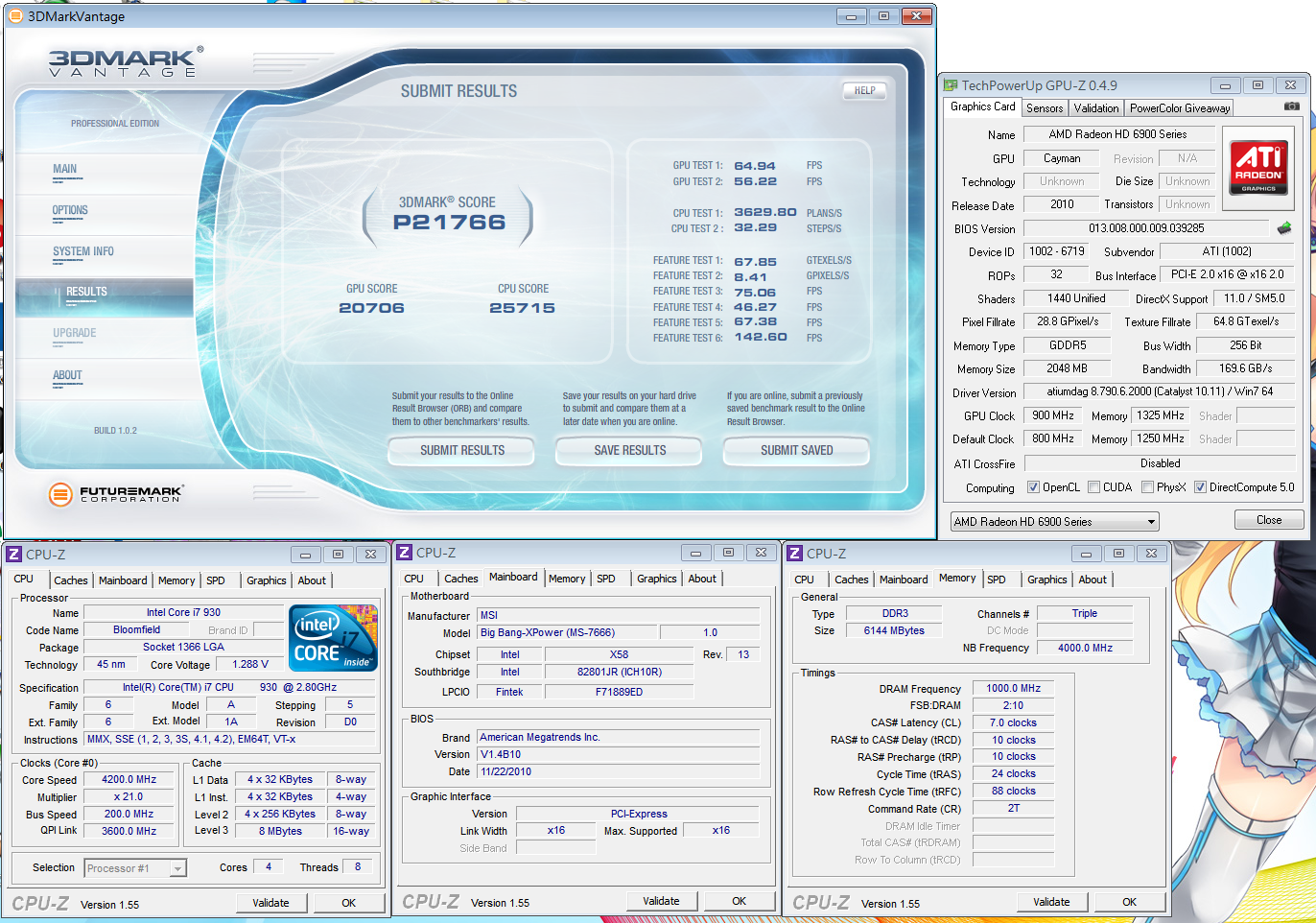Click the Memory tab in the first CPU-Z window
This screenshot has height=923, width=1316.
pyautogui.click(x=176, y=580)
